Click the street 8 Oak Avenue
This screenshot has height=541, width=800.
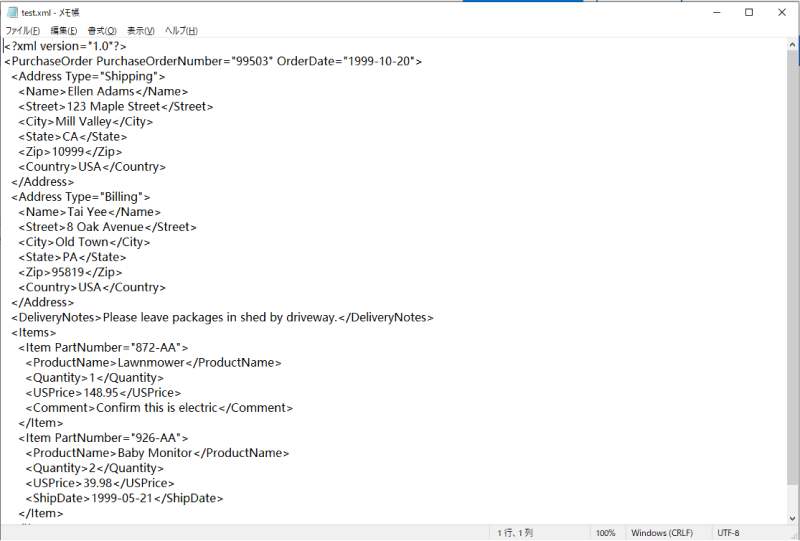(x=105, y=227)
